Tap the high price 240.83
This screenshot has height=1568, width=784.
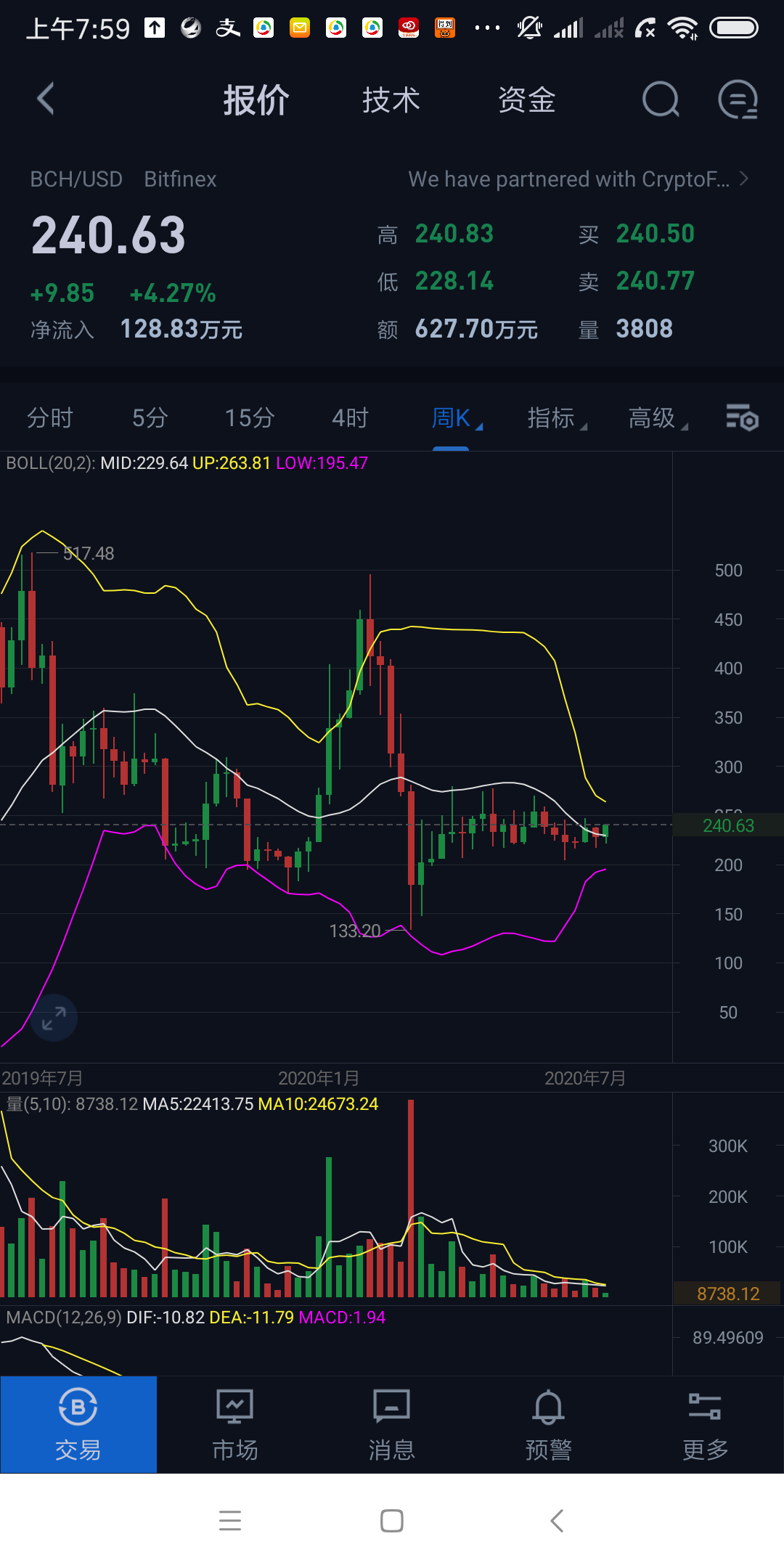(454, 234)
